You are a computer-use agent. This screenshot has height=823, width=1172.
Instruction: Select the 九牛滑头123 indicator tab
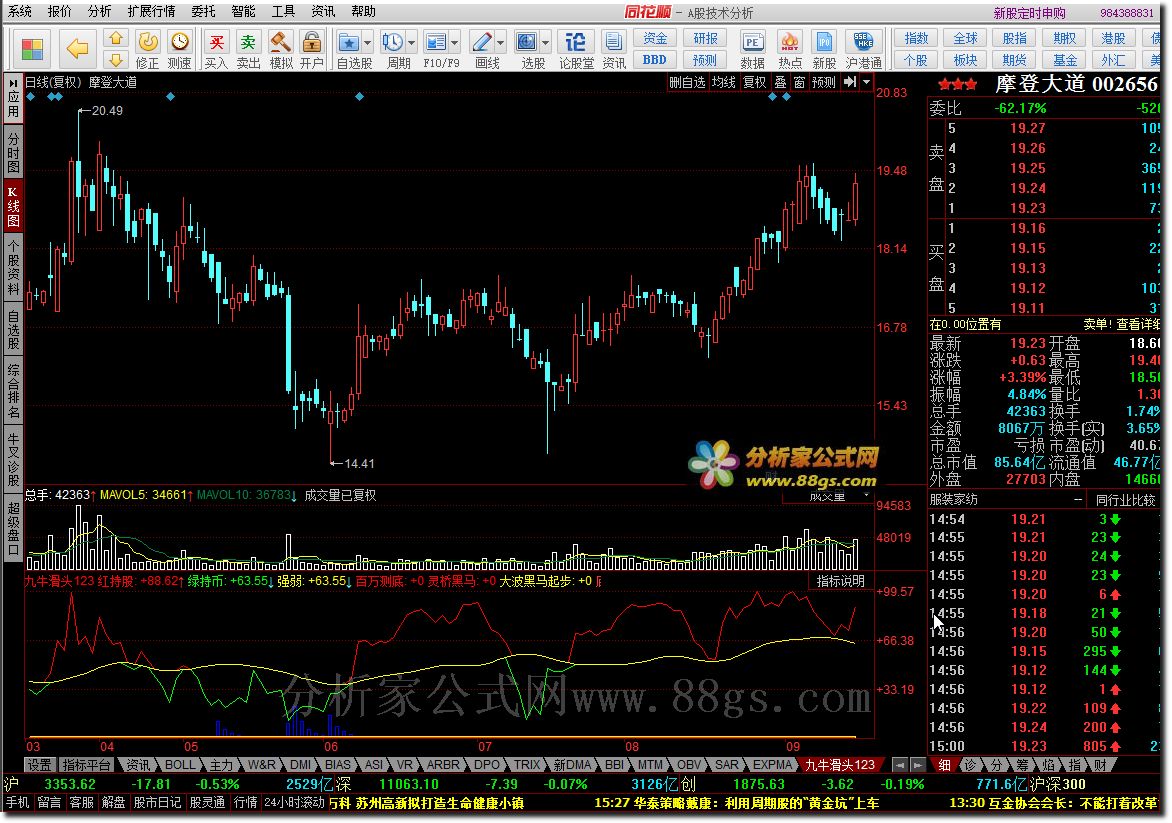tap(839, 765)
